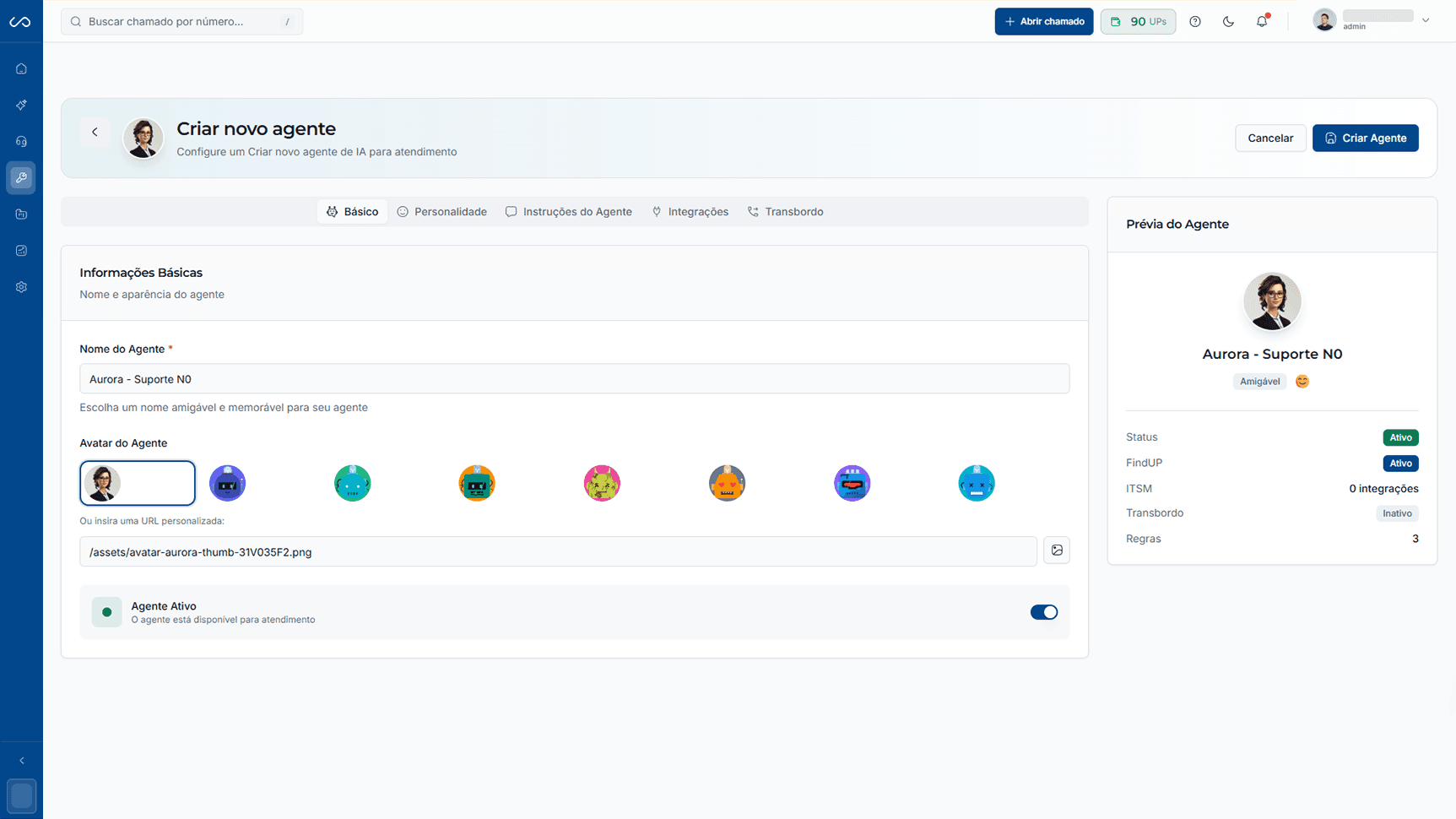The height and width of the screenshot is (819, 1456).
Task: Click the Amigável tag in preview
Action: 1259,382
